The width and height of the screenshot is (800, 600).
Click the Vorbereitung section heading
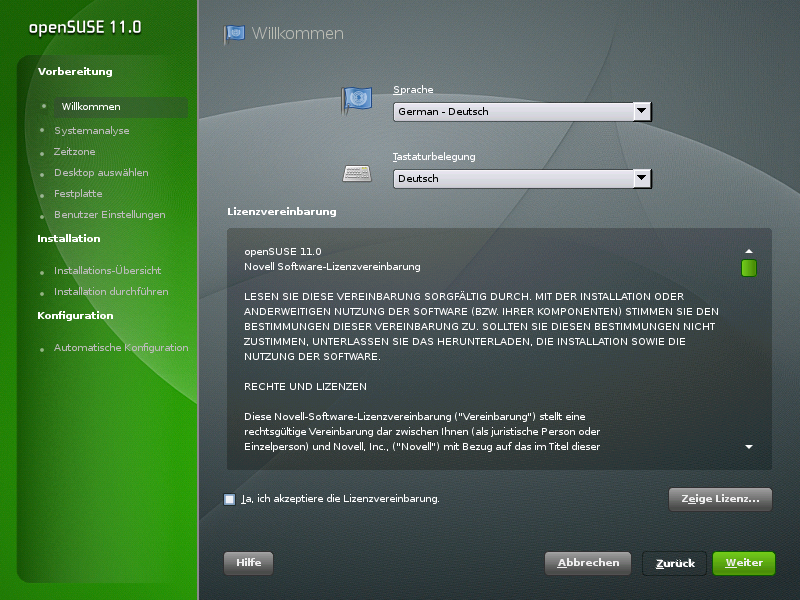pyautogui.click(x=75, y=71)
